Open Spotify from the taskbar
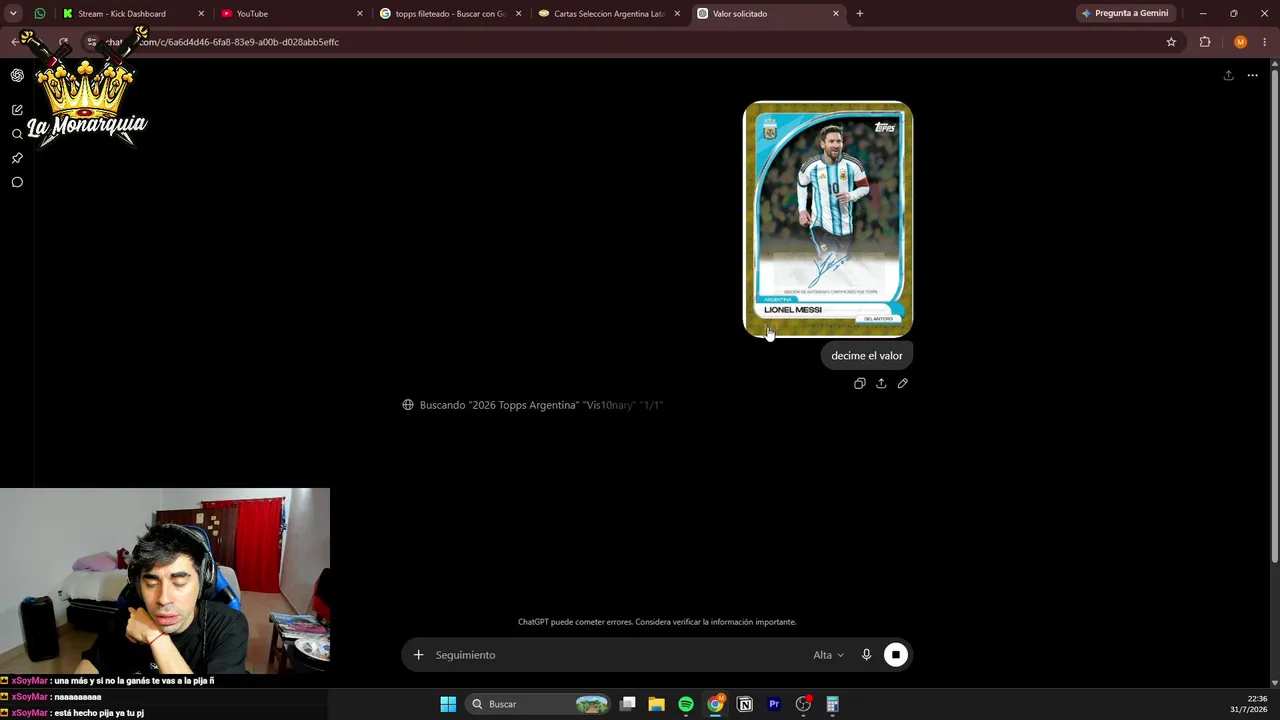This screenshot has height=720, width=1280. coord(686,704)
